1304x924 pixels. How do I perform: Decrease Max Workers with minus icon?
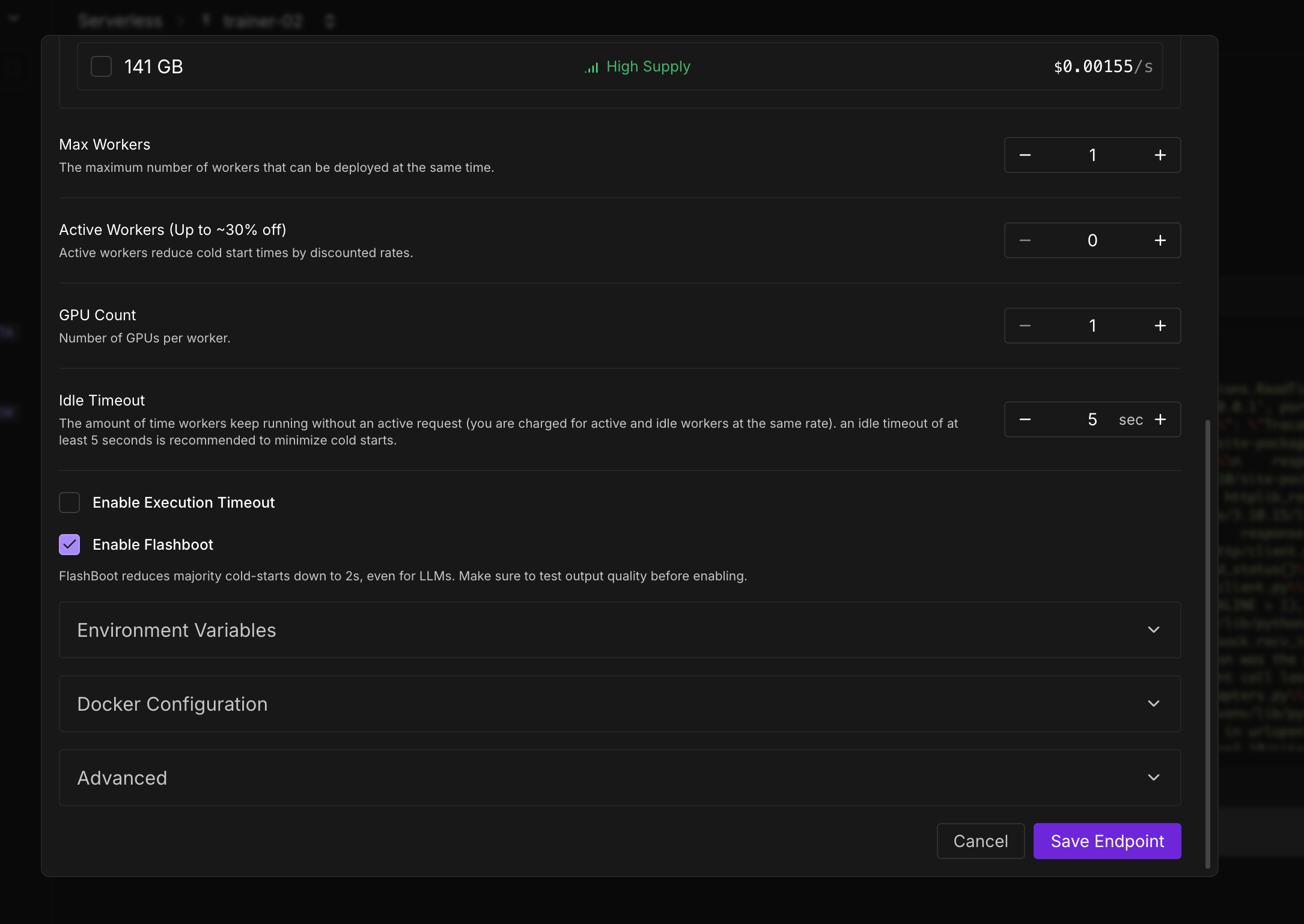coord(1025,155)
